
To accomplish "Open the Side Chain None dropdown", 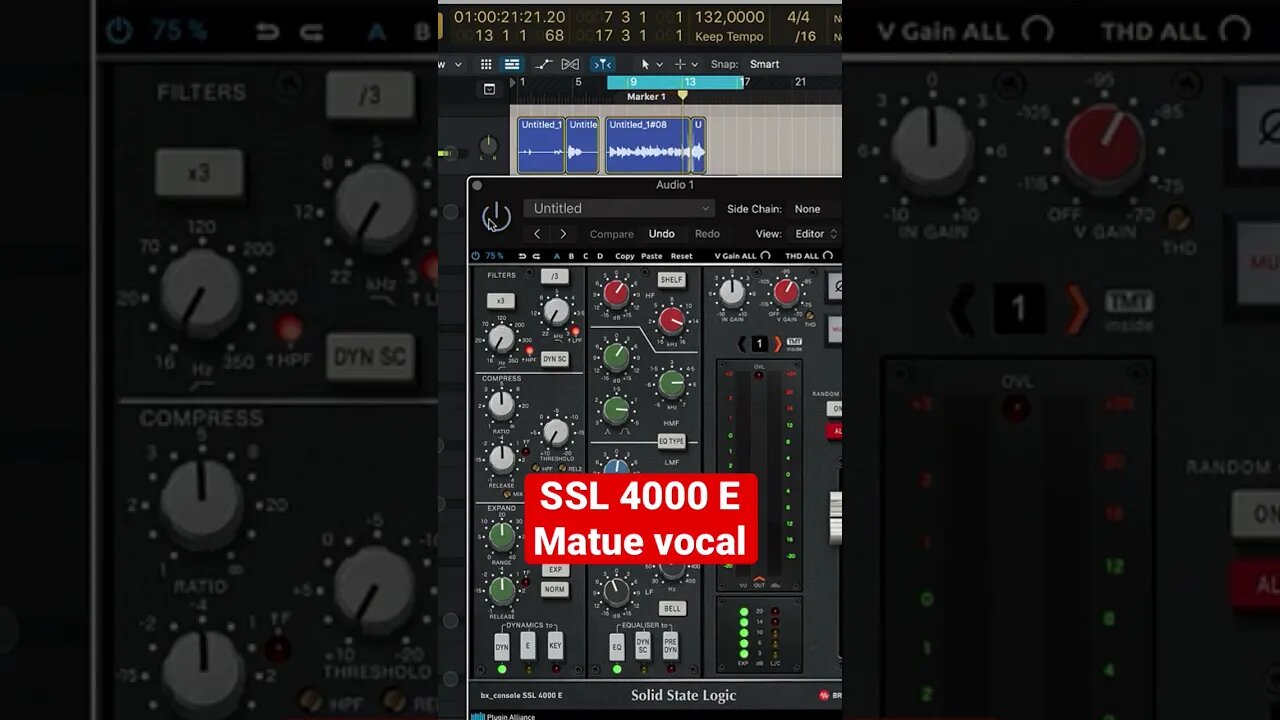I will pyautogui.click(x=815, y=209).
